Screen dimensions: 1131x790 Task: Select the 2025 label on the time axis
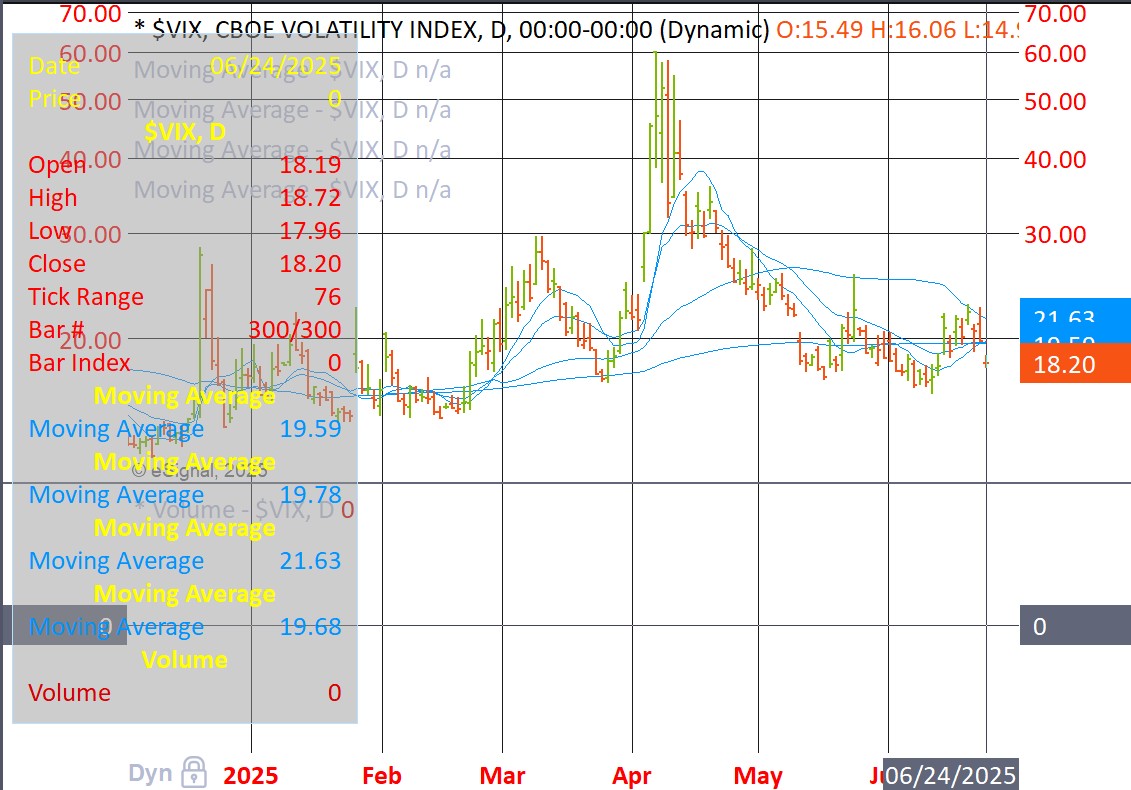(250, 776)
